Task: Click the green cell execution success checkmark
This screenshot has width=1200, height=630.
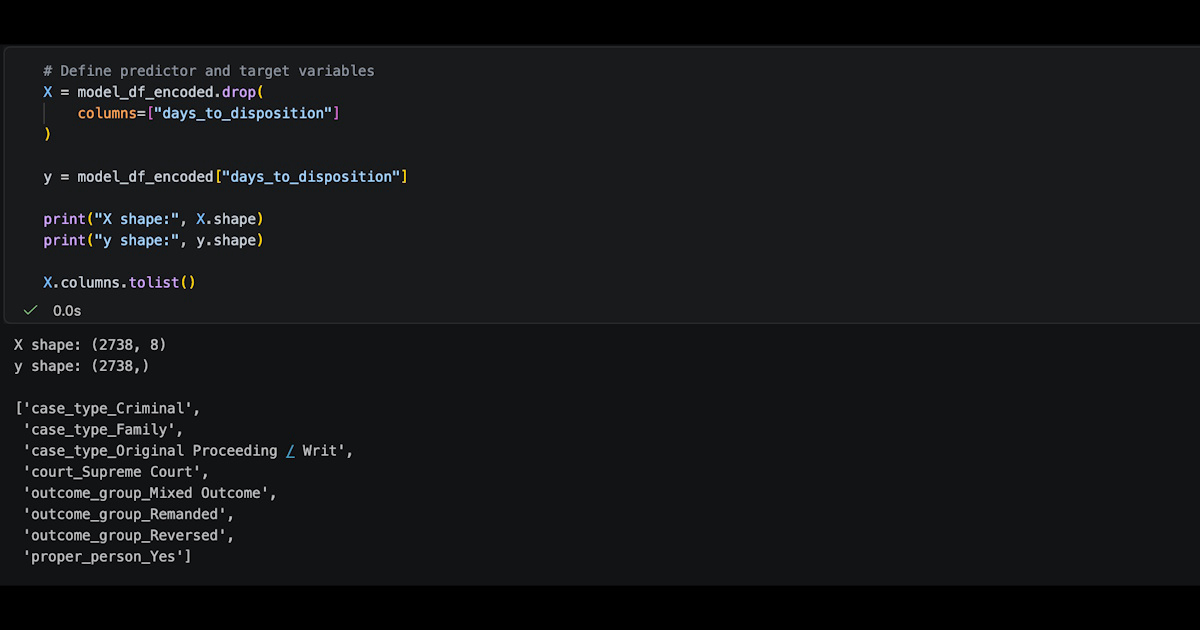Action: (x=30, y=311)
